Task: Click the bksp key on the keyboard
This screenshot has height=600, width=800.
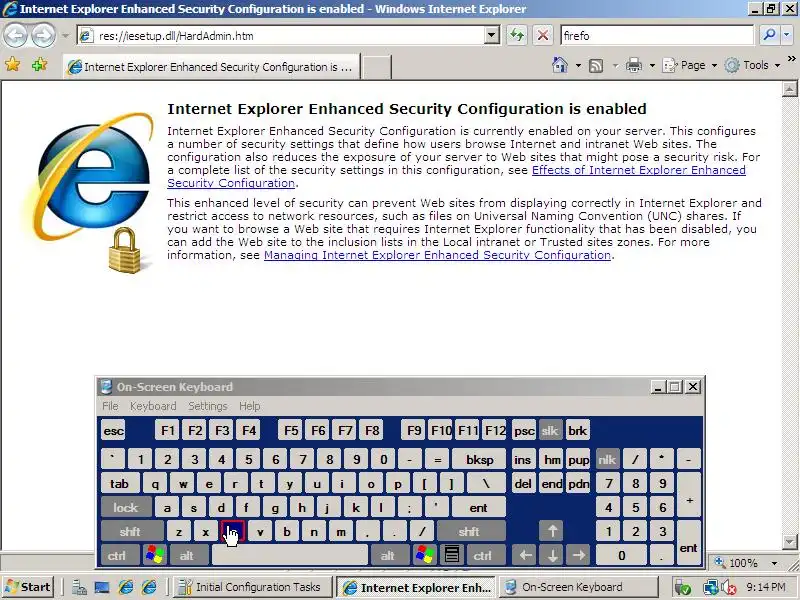Action: [479, 459]
